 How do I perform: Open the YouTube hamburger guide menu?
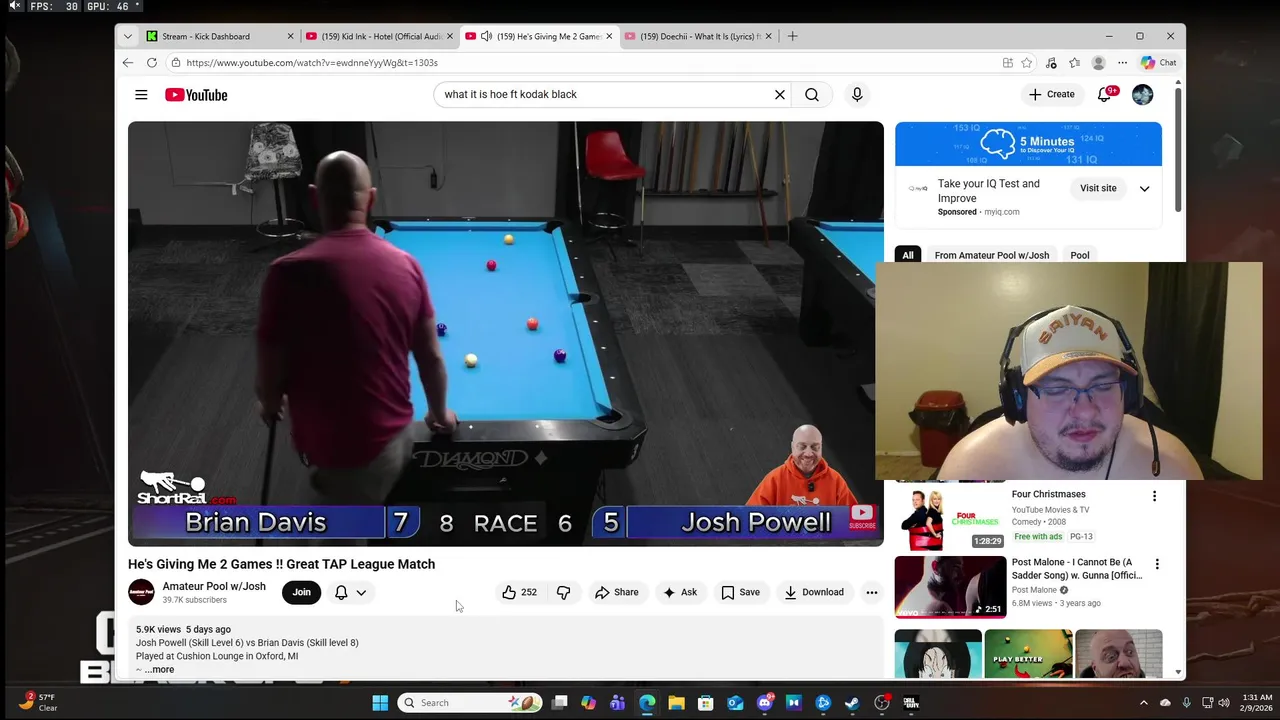[x=141, y=95]
